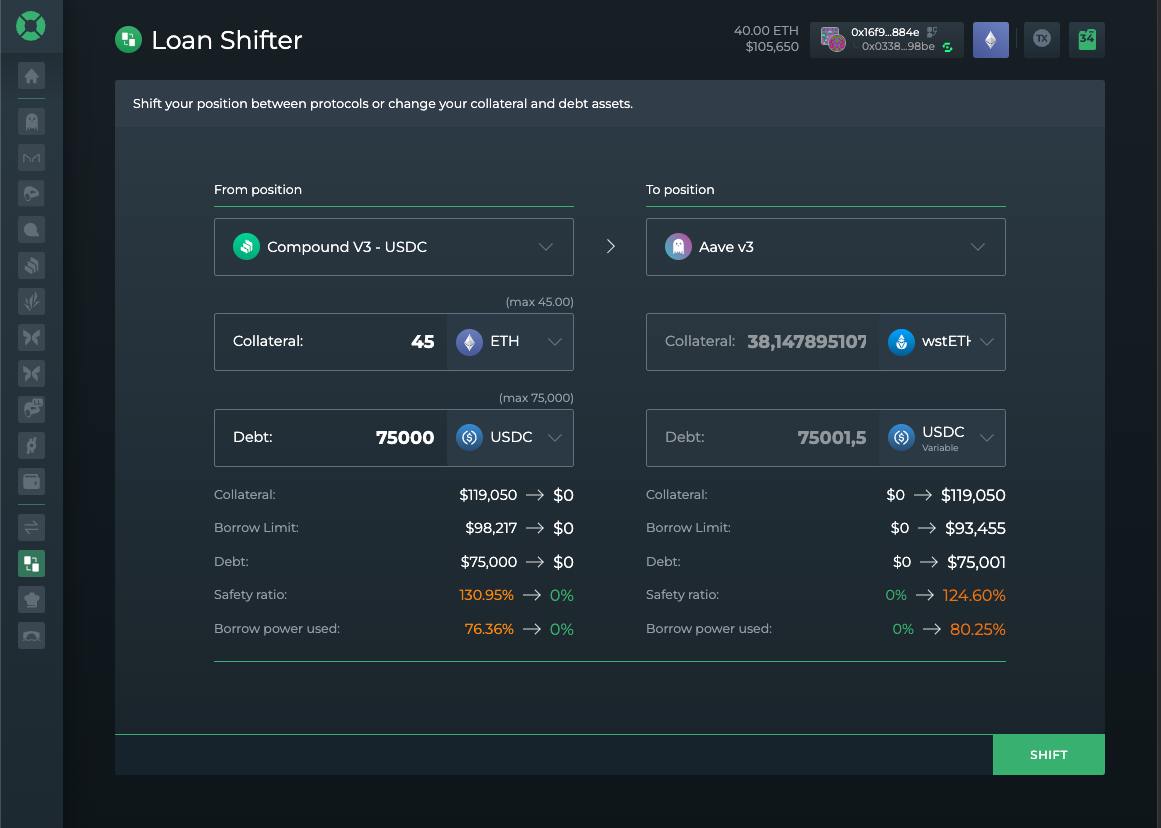Open the pipe-shaped protocol sidebar icon
Image resolution: width=1161 pixels, height=828 pixels.
[x=31, y=410]
